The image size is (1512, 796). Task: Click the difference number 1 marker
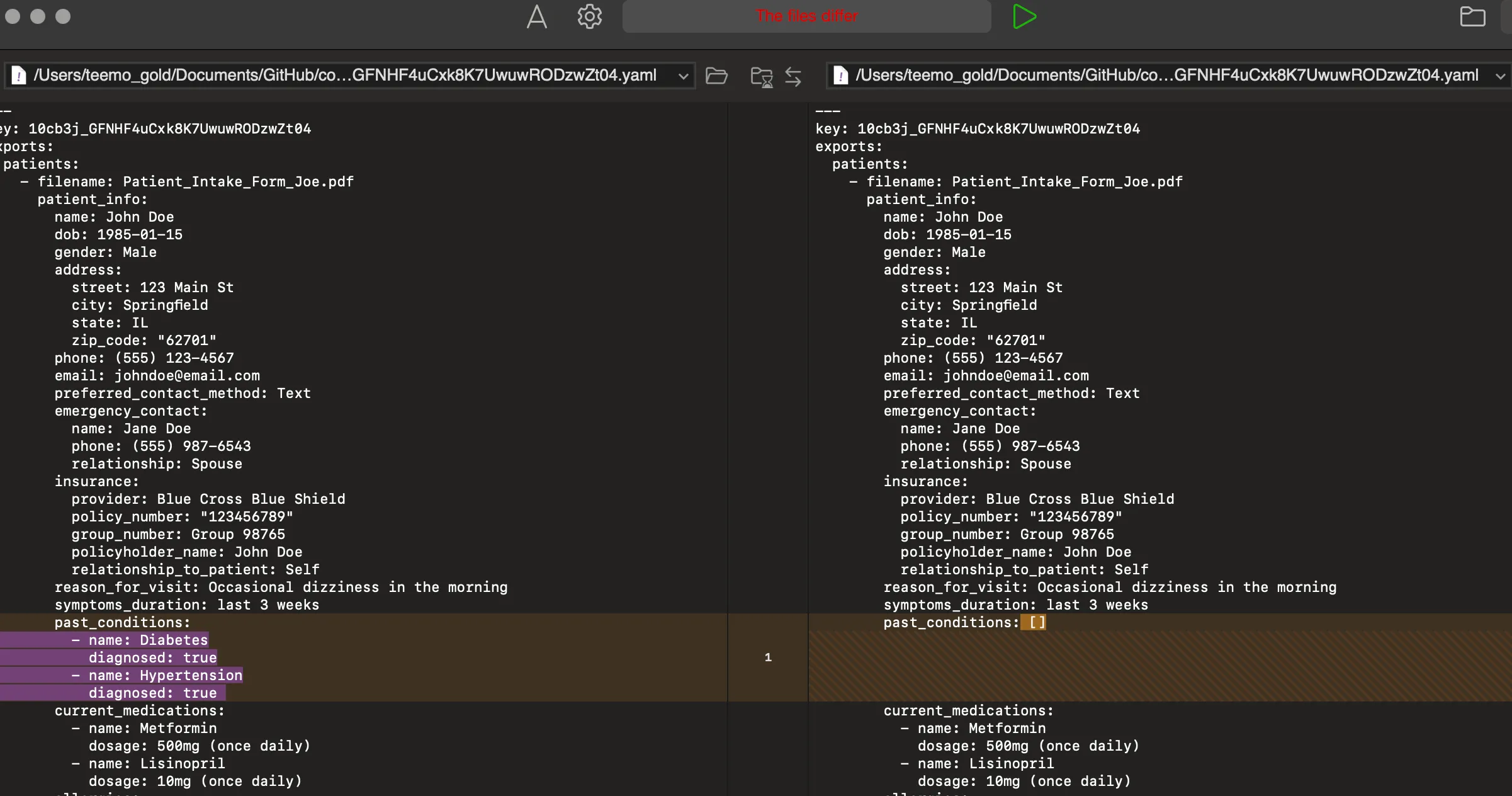point(768,657)
